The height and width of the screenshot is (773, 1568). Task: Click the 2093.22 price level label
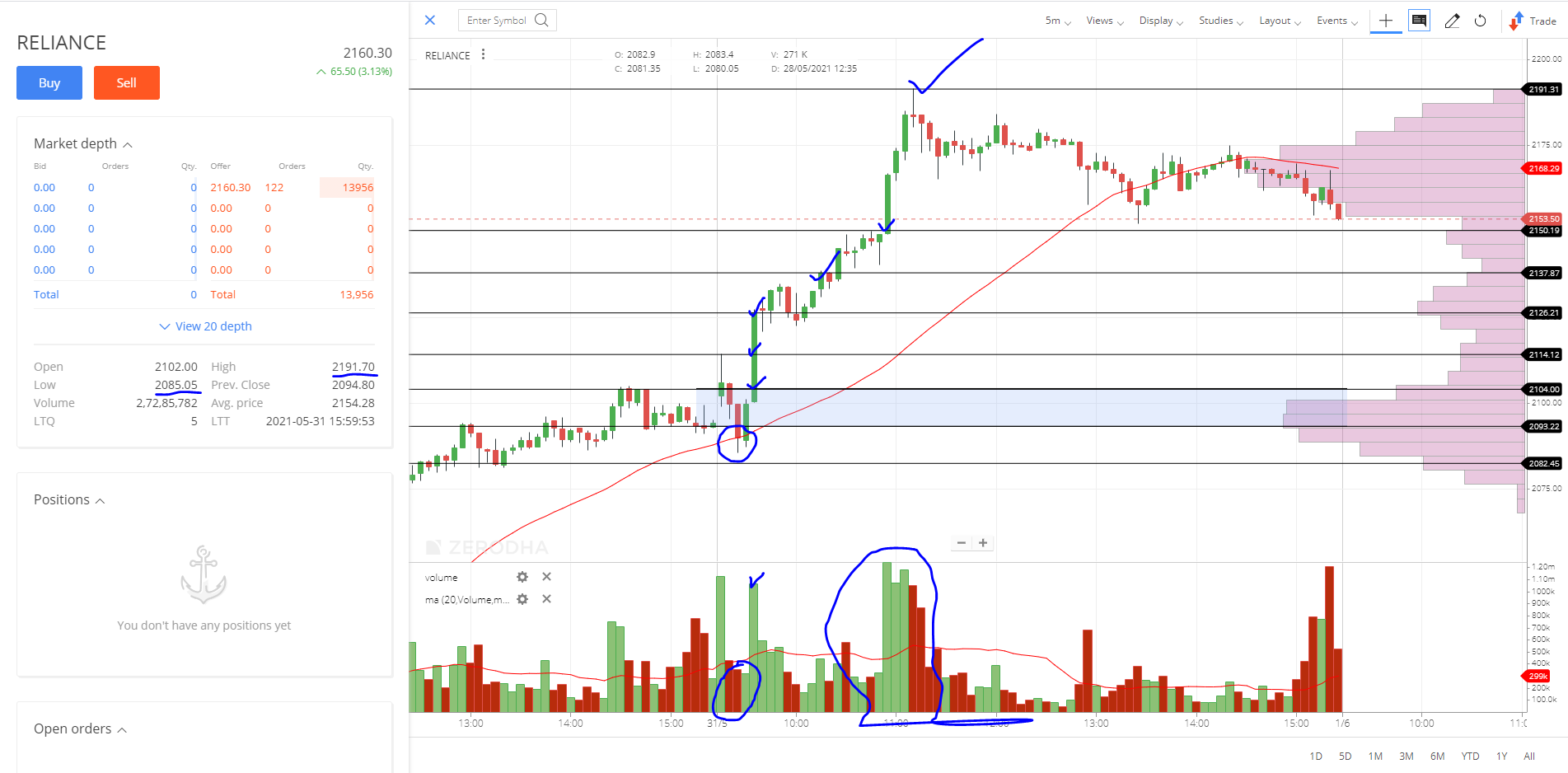pos(1542,426)
